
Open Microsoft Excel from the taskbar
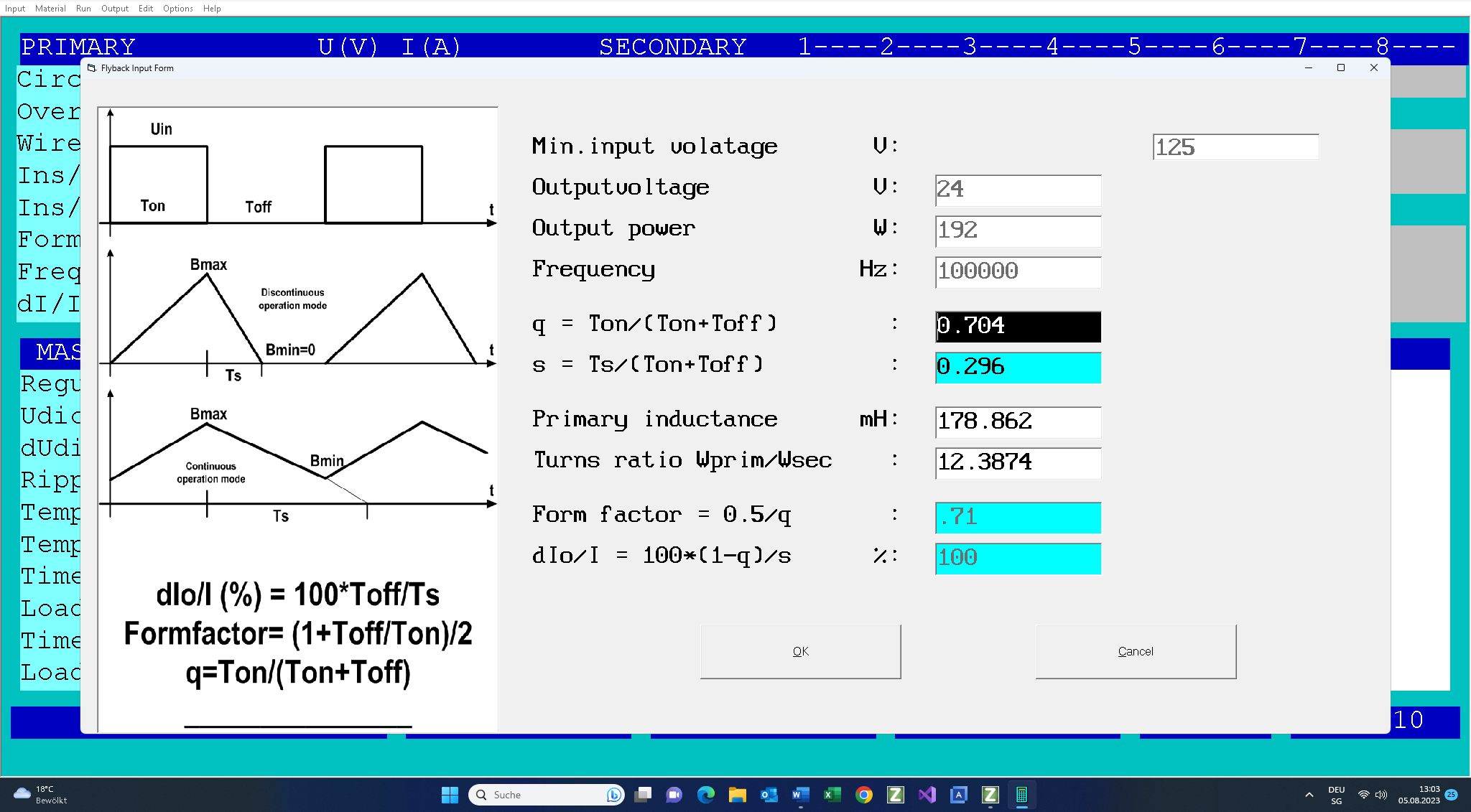coord(832,795)
